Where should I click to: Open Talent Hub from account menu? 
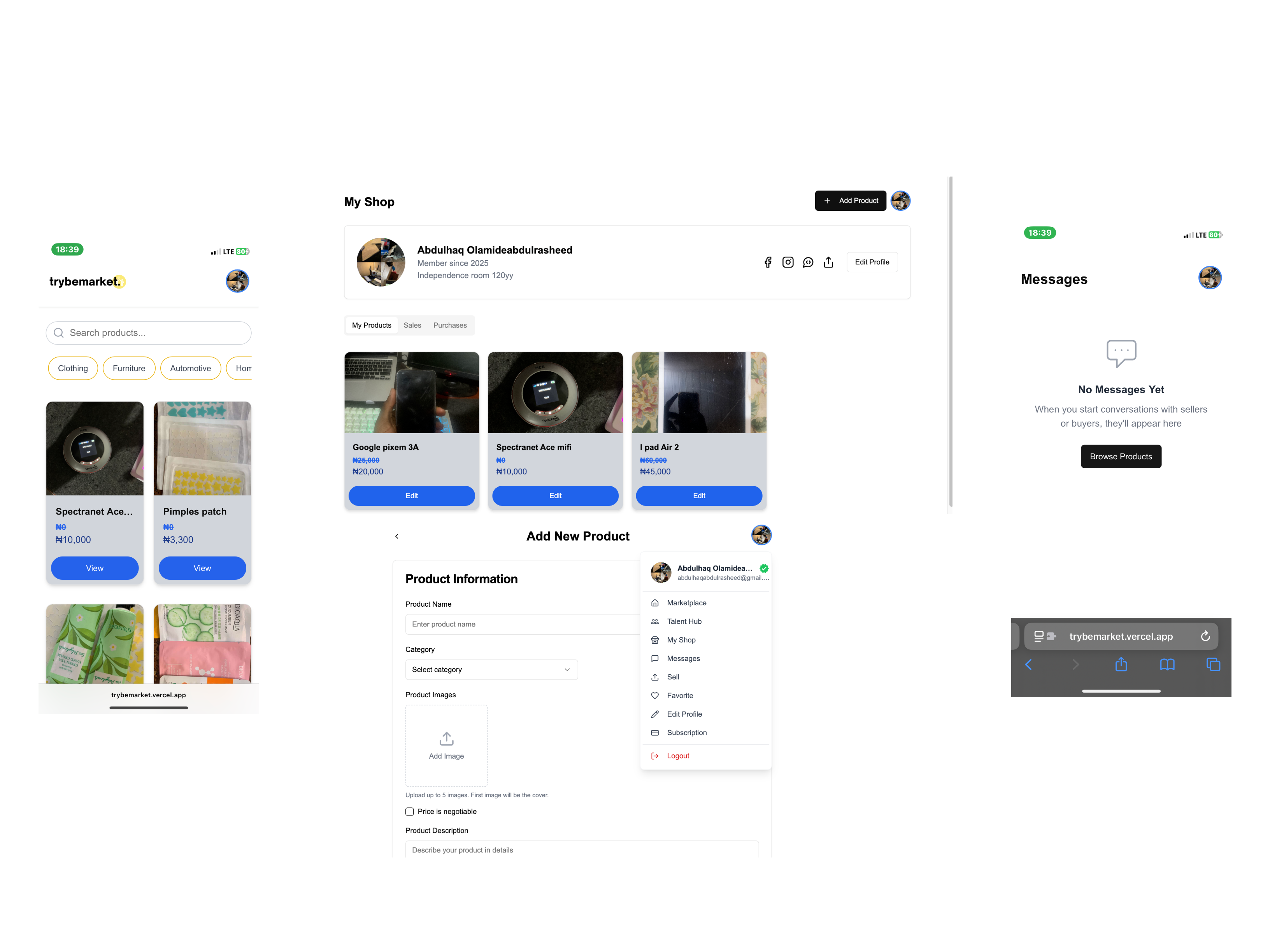pyautogui.click(x=705, y=621)
